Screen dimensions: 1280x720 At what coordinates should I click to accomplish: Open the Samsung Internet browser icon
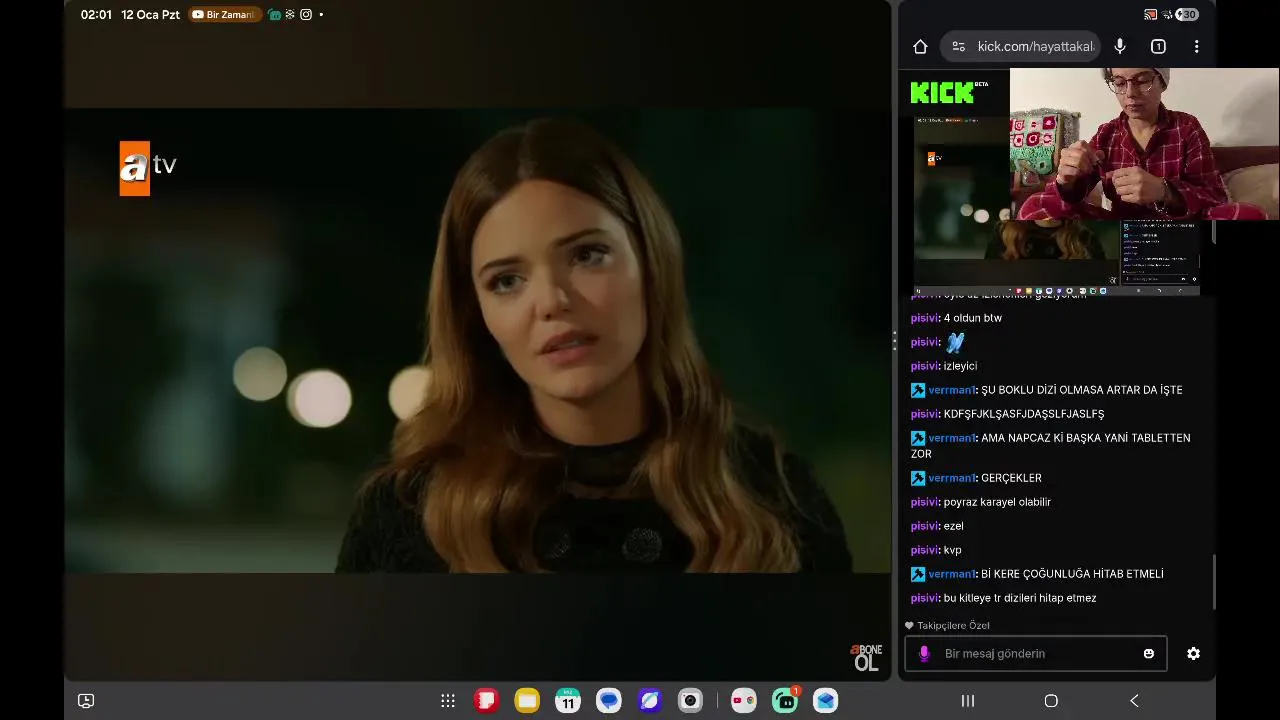point(650,701)
